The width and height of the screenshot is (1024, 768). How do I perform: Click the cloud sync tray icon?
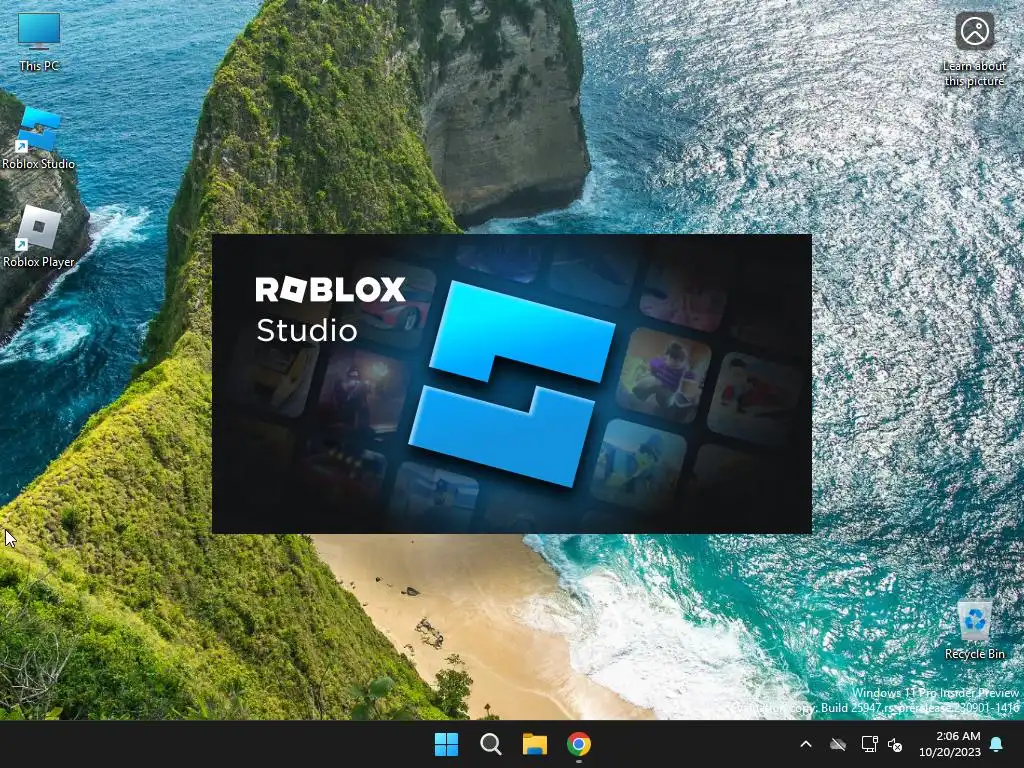pyautogui.click(x=838, y=744)
